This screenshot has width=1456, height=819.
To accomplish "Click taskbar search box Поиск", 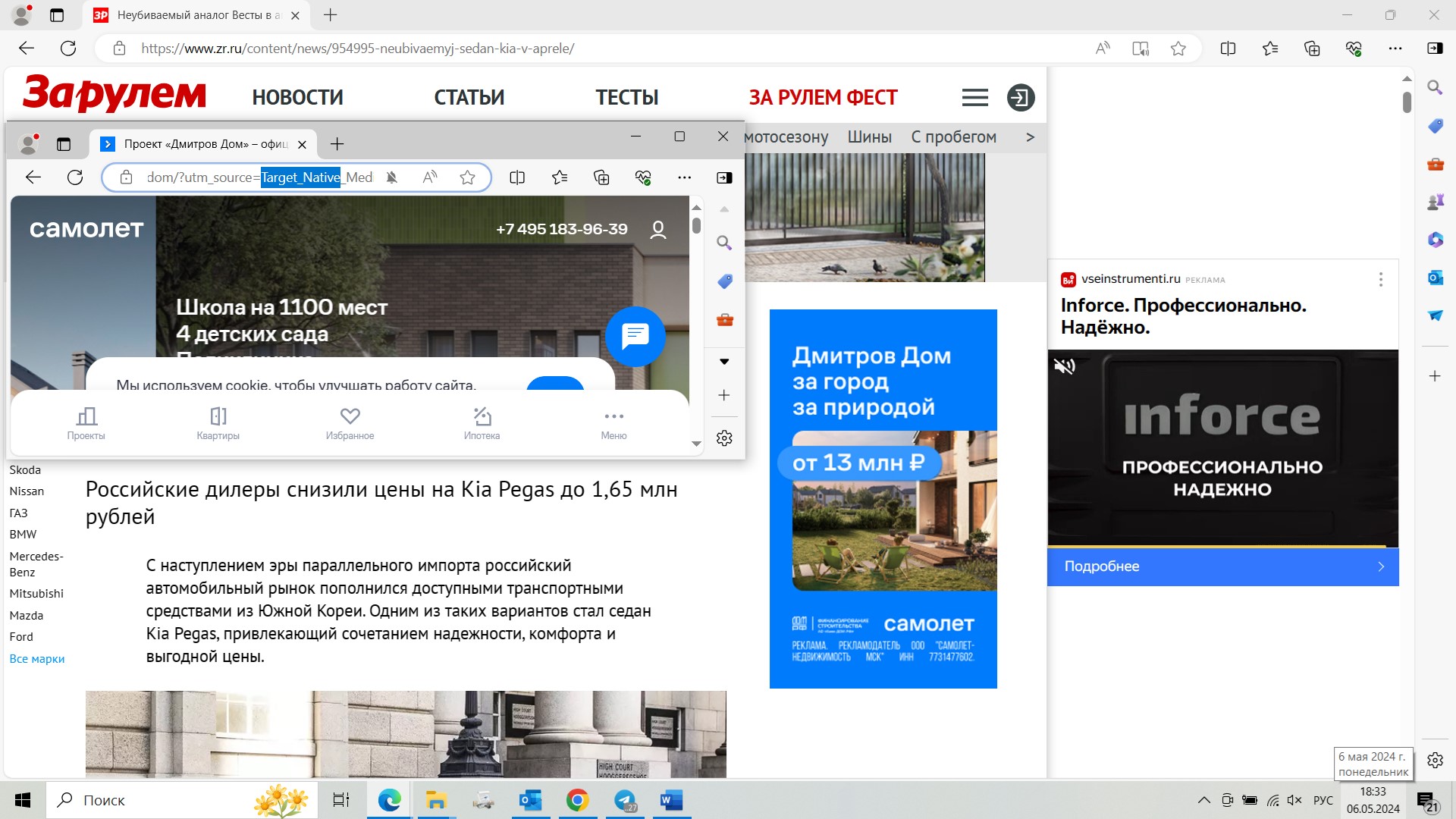I will pyautogui.click(x=182, y=800).
